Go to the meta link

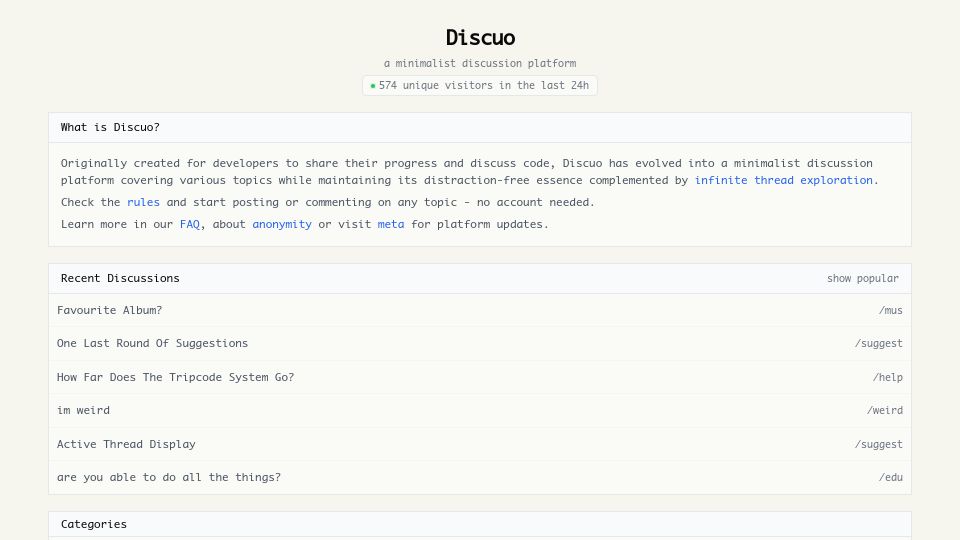coord(391,224)
